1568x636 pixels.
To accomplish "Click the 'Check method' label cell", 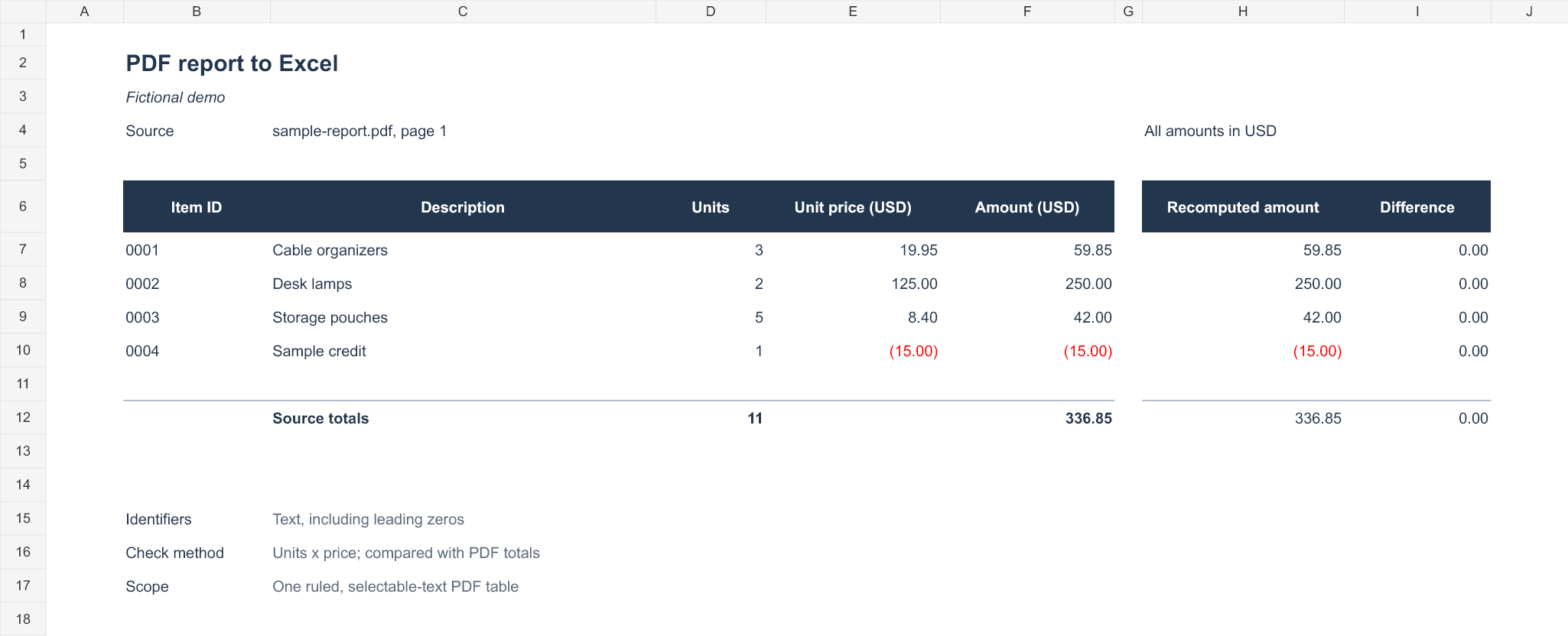I will pos(197,553).
